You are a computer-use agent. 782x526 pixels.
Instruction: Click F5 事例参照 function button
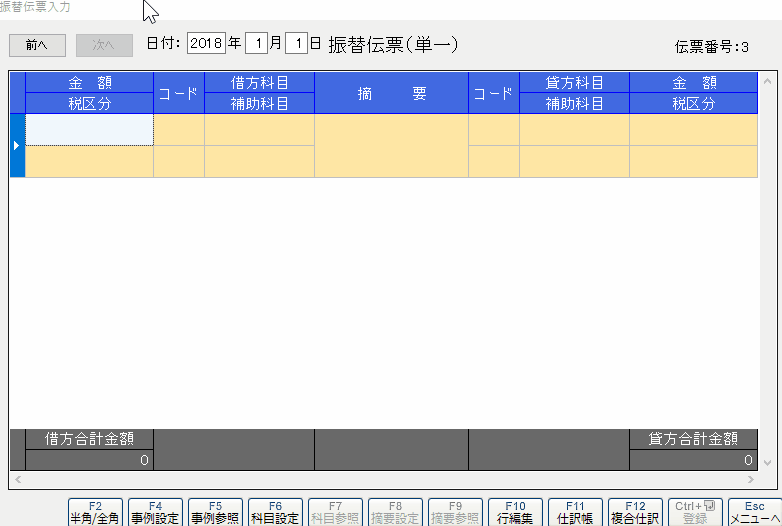[x=215, y=512]
